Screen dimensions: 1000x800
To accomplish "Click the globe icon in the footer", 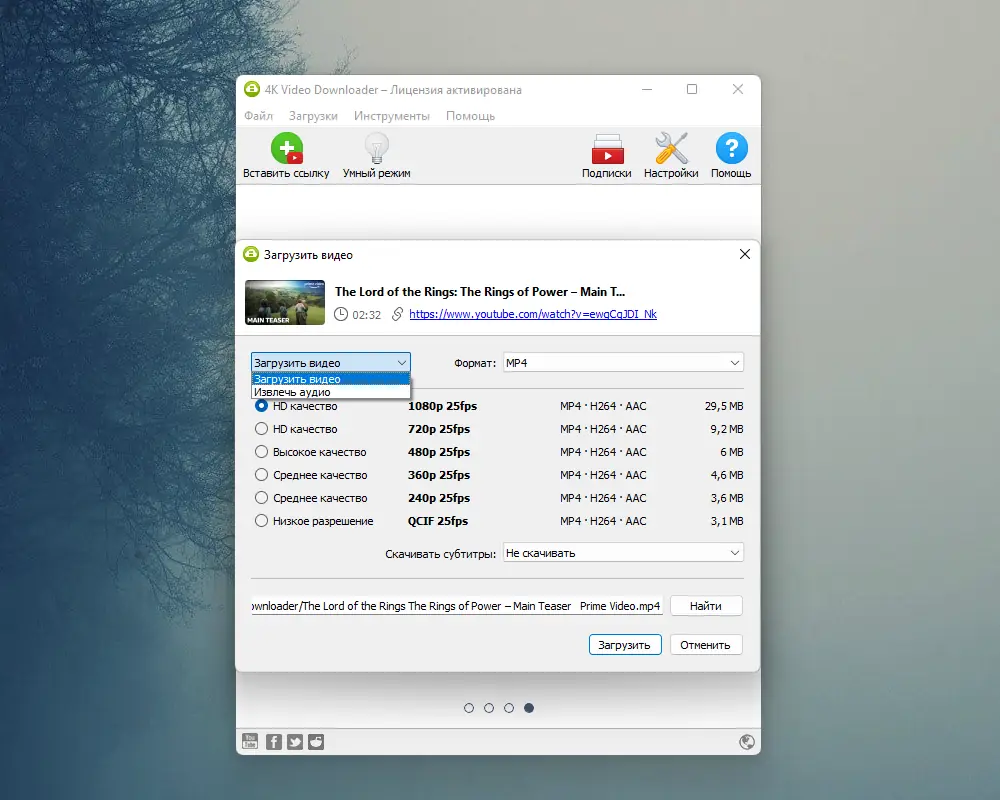I will click(x=747, y=742).
